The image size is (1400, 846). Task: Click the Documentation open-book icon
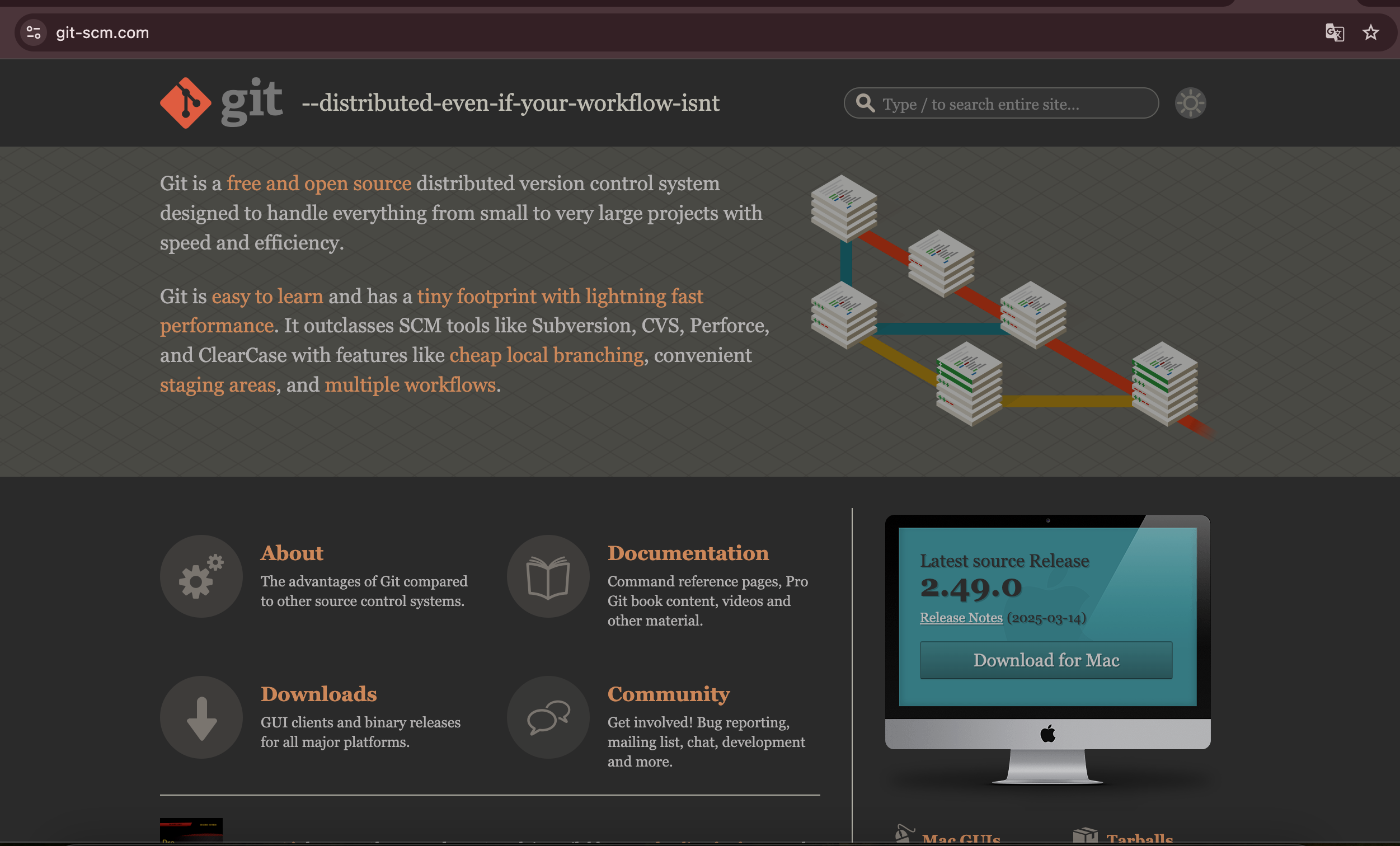point(548,576)
